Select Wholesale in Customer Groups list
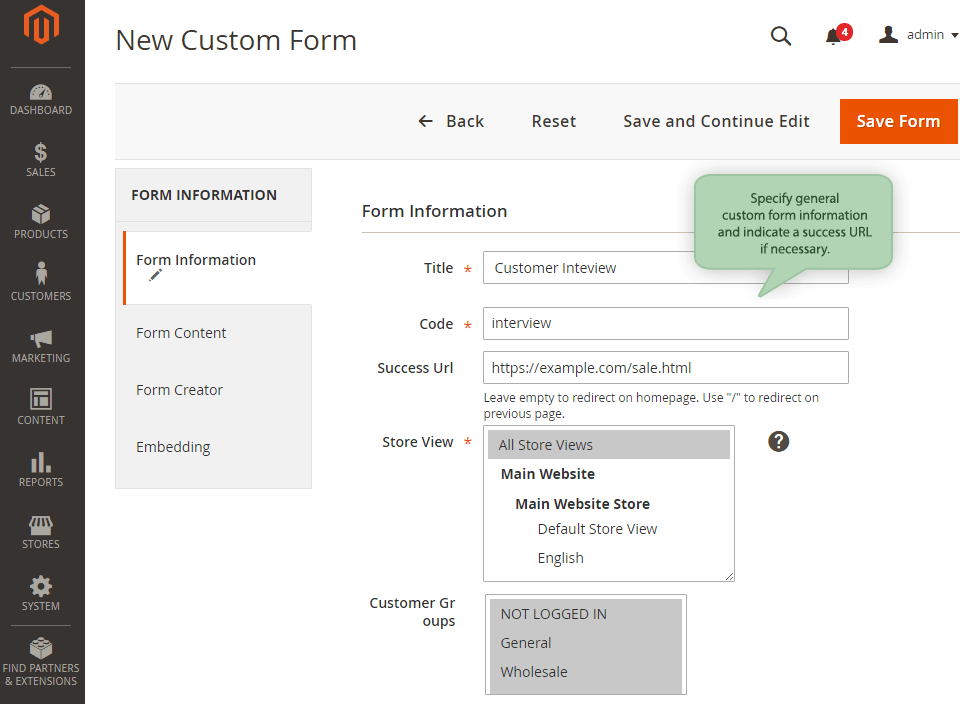This screenshot has width=960, height=704. click(534, 672)
